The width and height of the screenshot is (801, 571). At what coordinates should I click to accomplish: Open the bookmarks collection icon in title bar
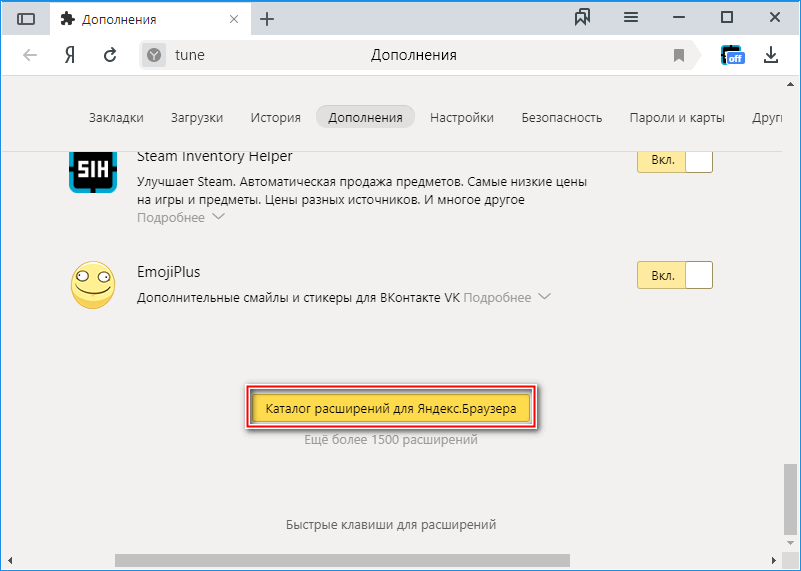[582, 18]
